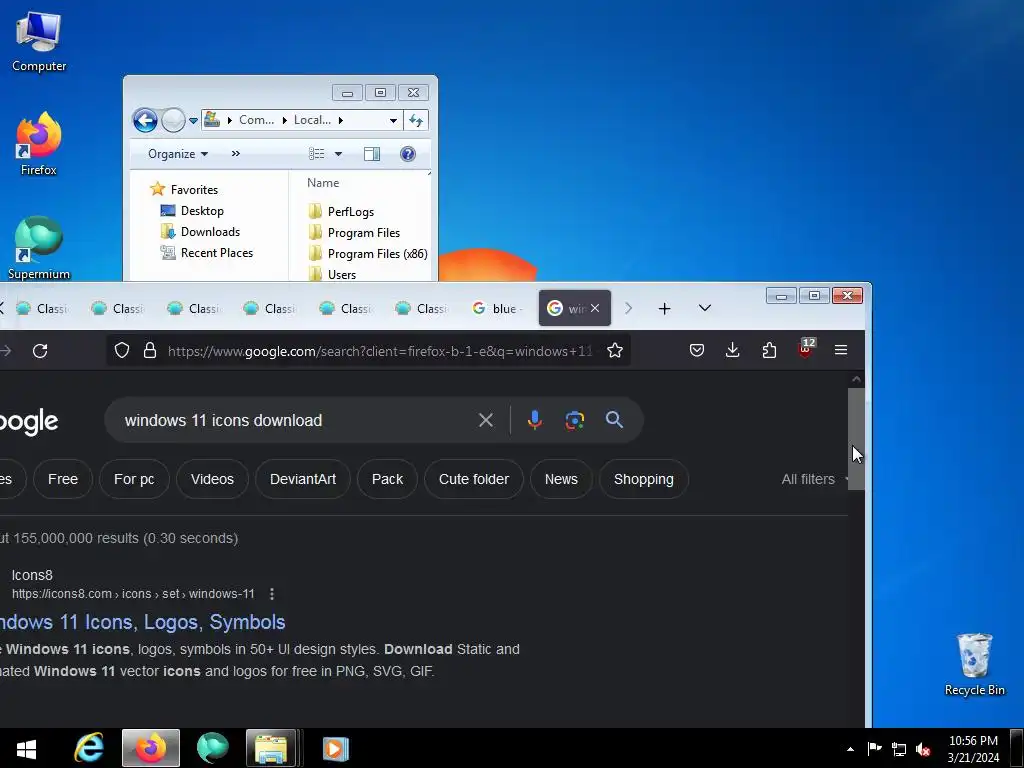Viewport: 1024px width, 768px height.
Task: Click the Google search query box
Action: [x=294, y=421]
